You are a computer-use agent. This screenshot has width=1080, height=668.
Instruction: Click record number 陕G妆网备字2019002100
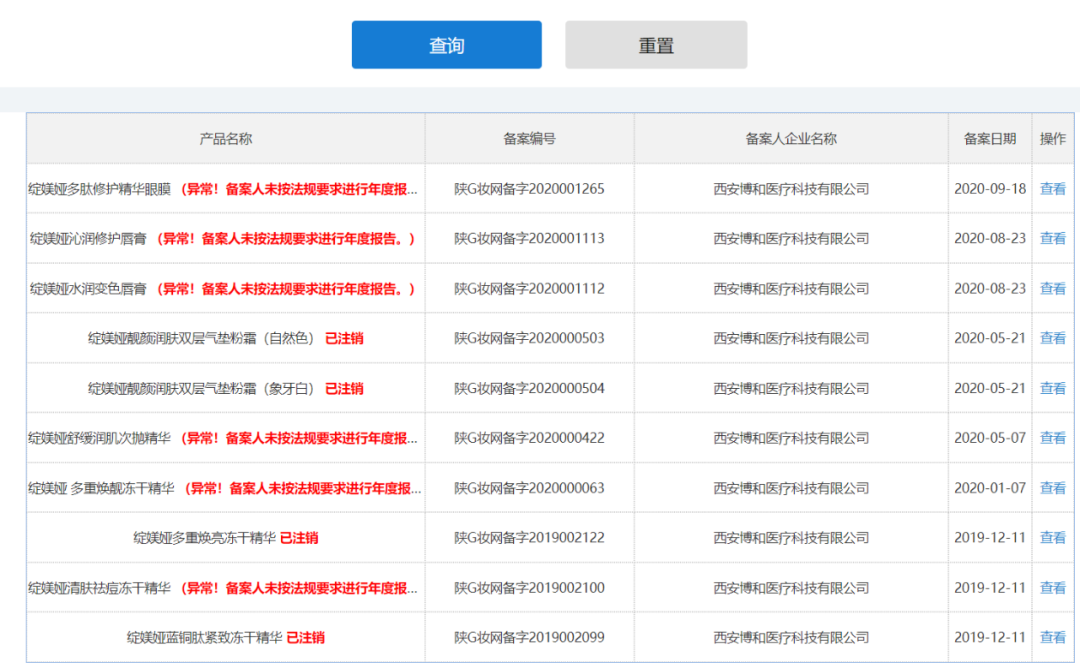point(529,588)
